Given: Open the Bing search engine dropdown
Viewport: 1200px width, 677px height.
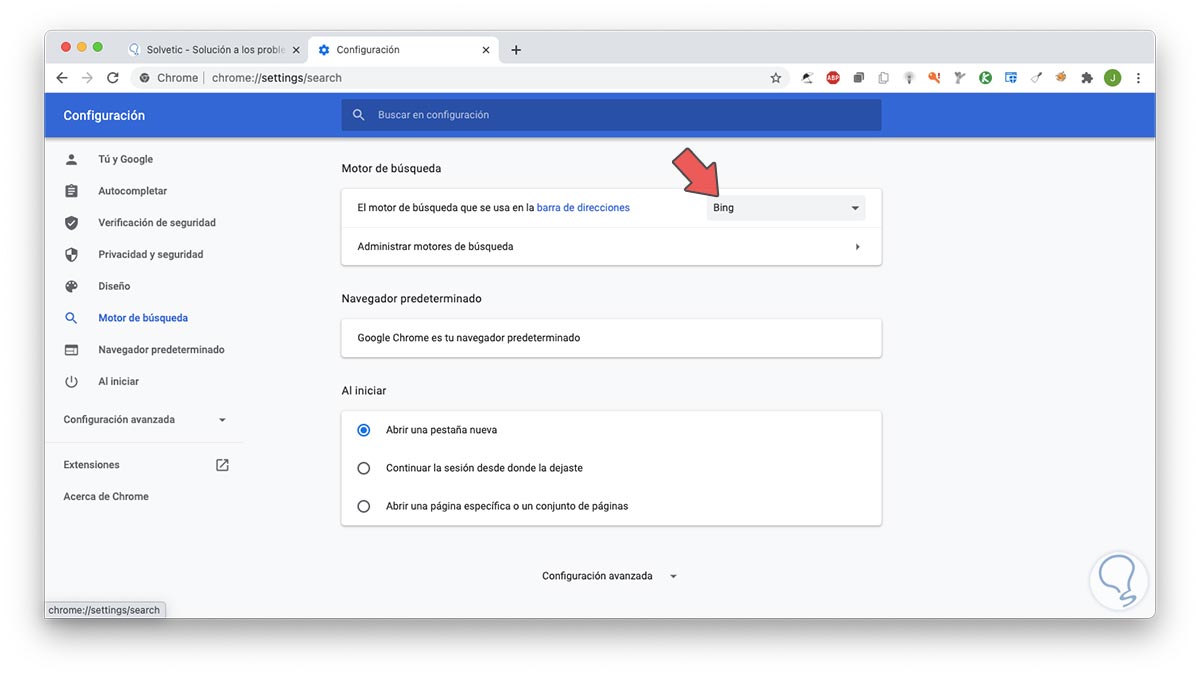Looking at the screenshot, I should (786, 208).
